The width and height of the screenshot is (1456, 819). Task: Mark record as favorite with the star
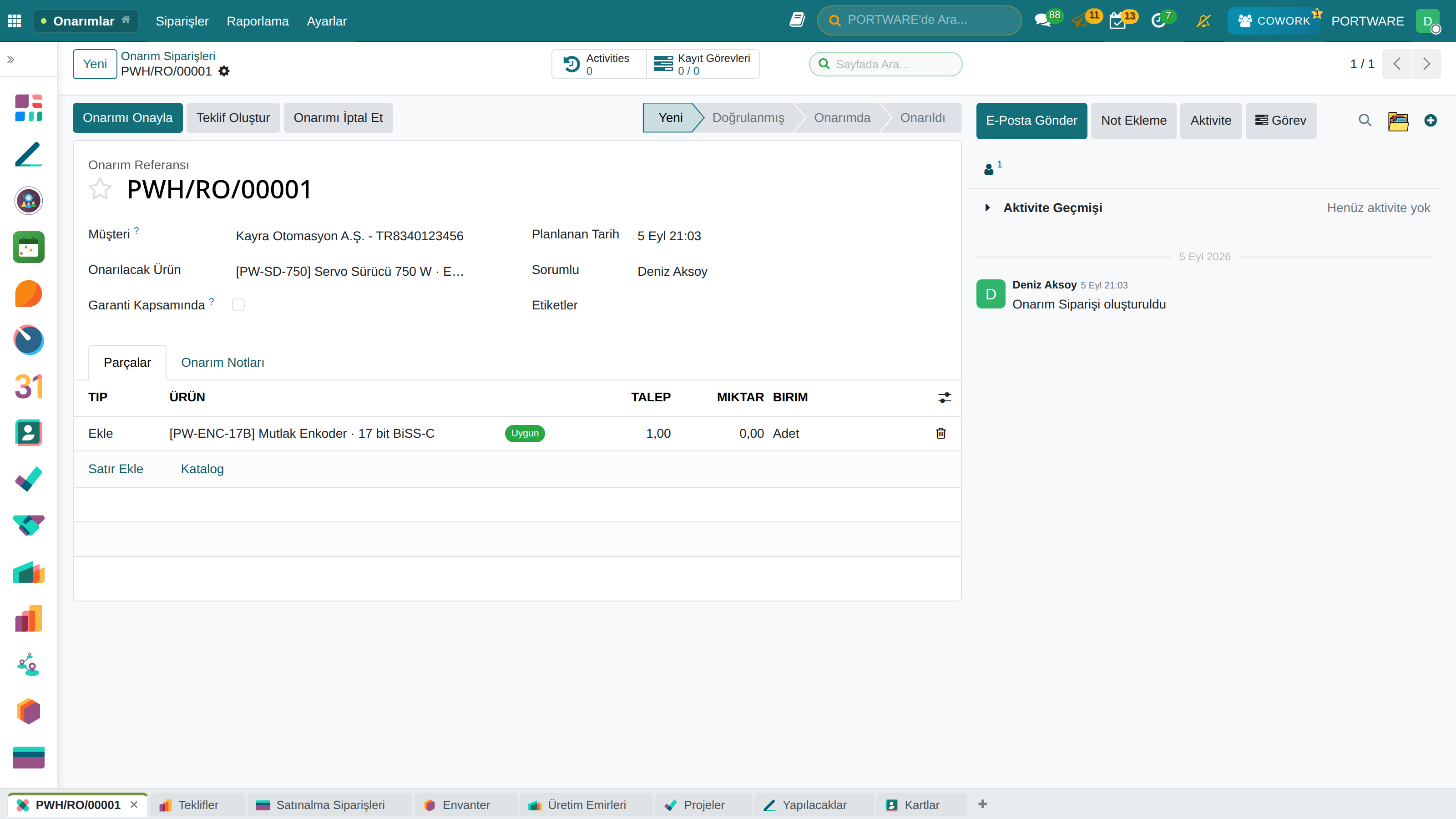tap(100, 189)
